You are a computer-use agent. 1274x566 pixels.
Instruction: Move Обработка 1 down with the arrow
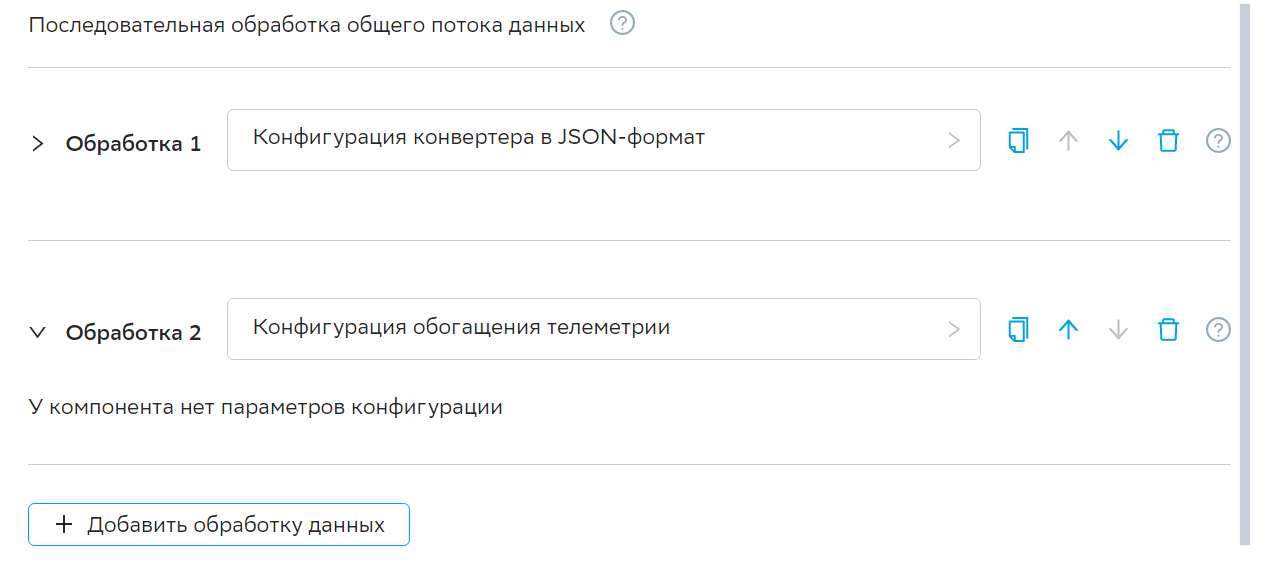point(1118,141)
